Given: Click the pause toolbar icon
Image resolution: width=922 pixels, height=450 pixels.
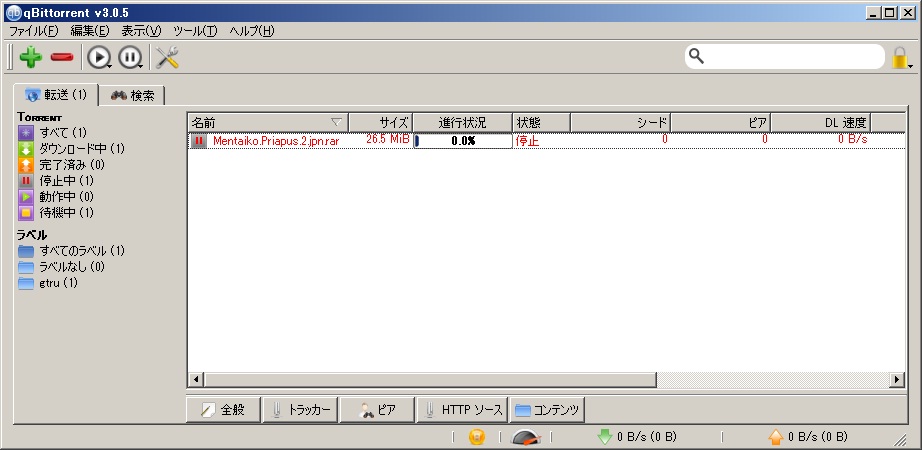Looking at the screenshot, I should tap(130, 57).
